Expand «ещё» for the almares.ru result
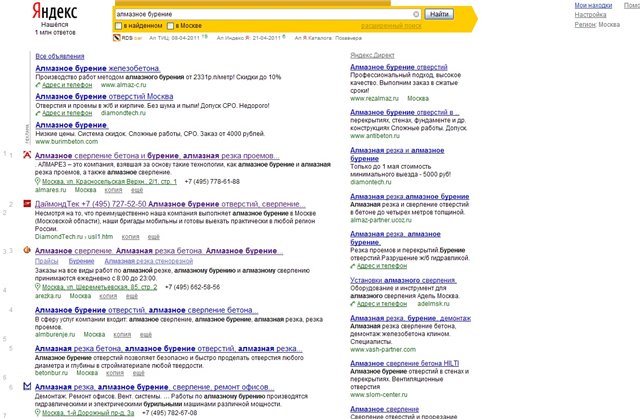The height and width of the screenshot is (419, 640). coord(137,190)
